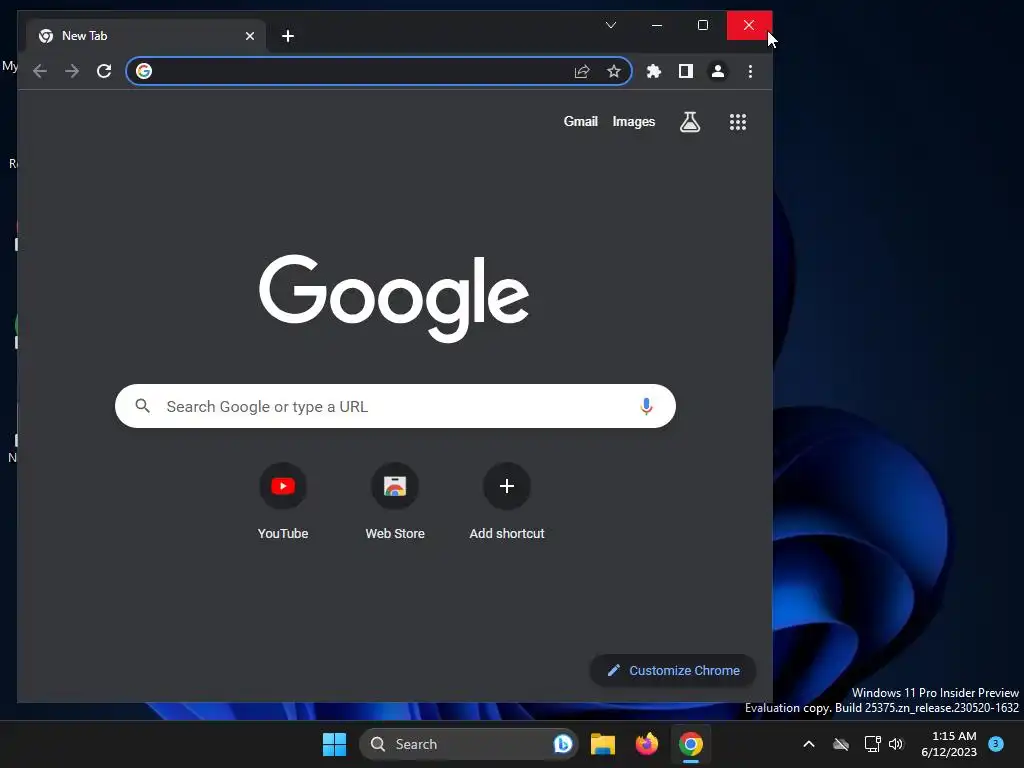Open the share this page icon
Image resolution: width=1024 pixels, height=768 pixels.
point(582,71)
